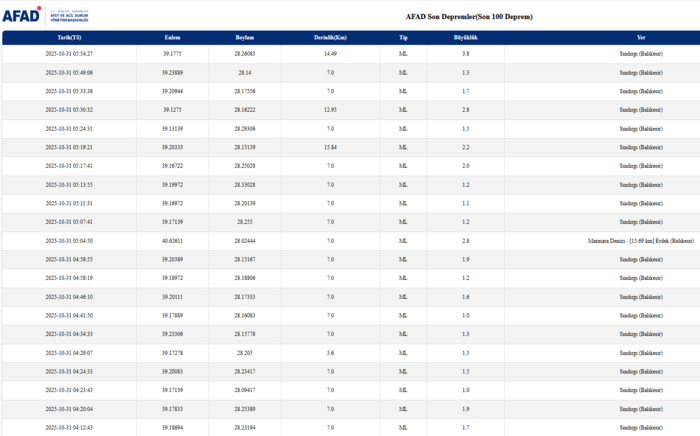This screenshot has height=436, width=700.
Task: Click the Derinlik(Km) column header
Action: [329, 37]
